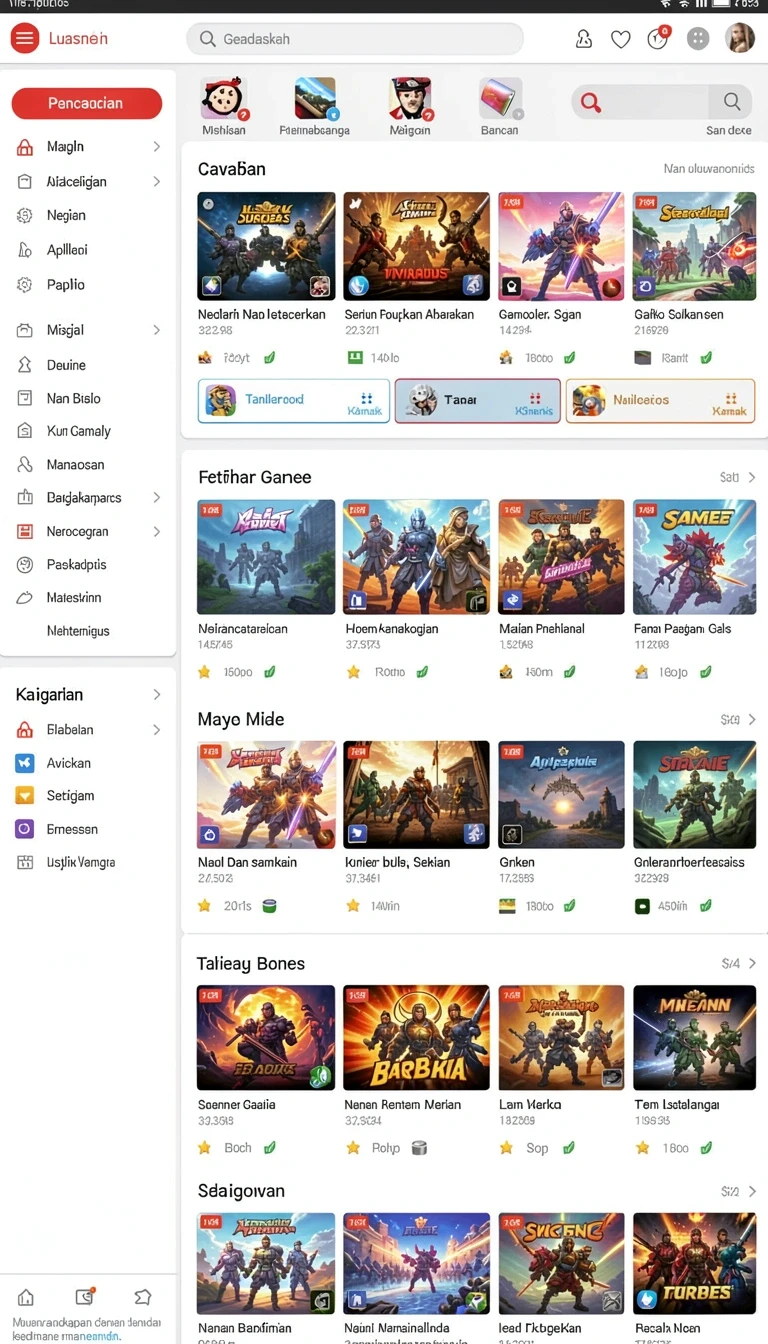Click the Maian Pnehlanal game title
The image size is (768, 1344).
(542, 629)
